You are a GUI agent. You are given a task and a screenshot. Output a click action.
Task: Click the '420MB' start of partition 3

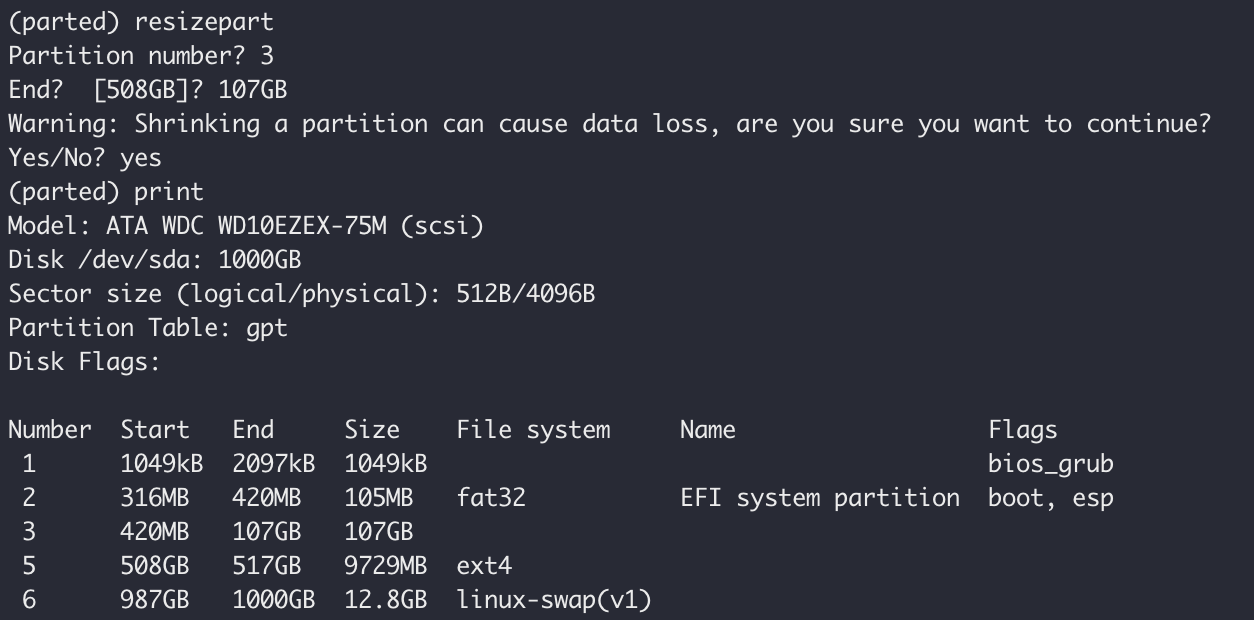155,532
